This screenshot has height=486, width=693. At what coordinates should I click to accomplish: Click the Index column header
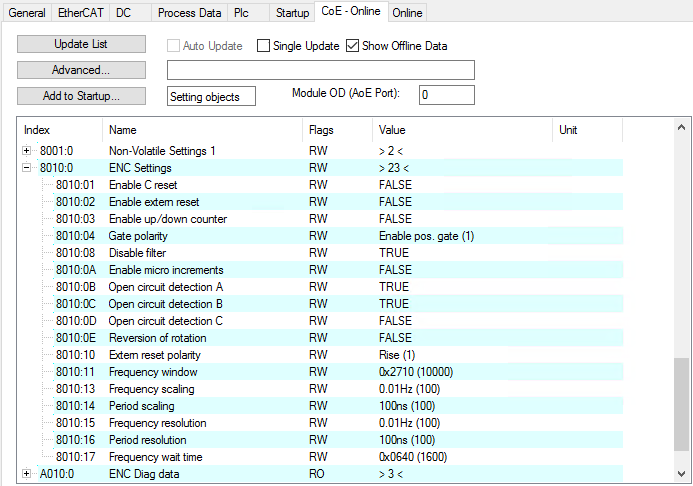tap(60, 130)
